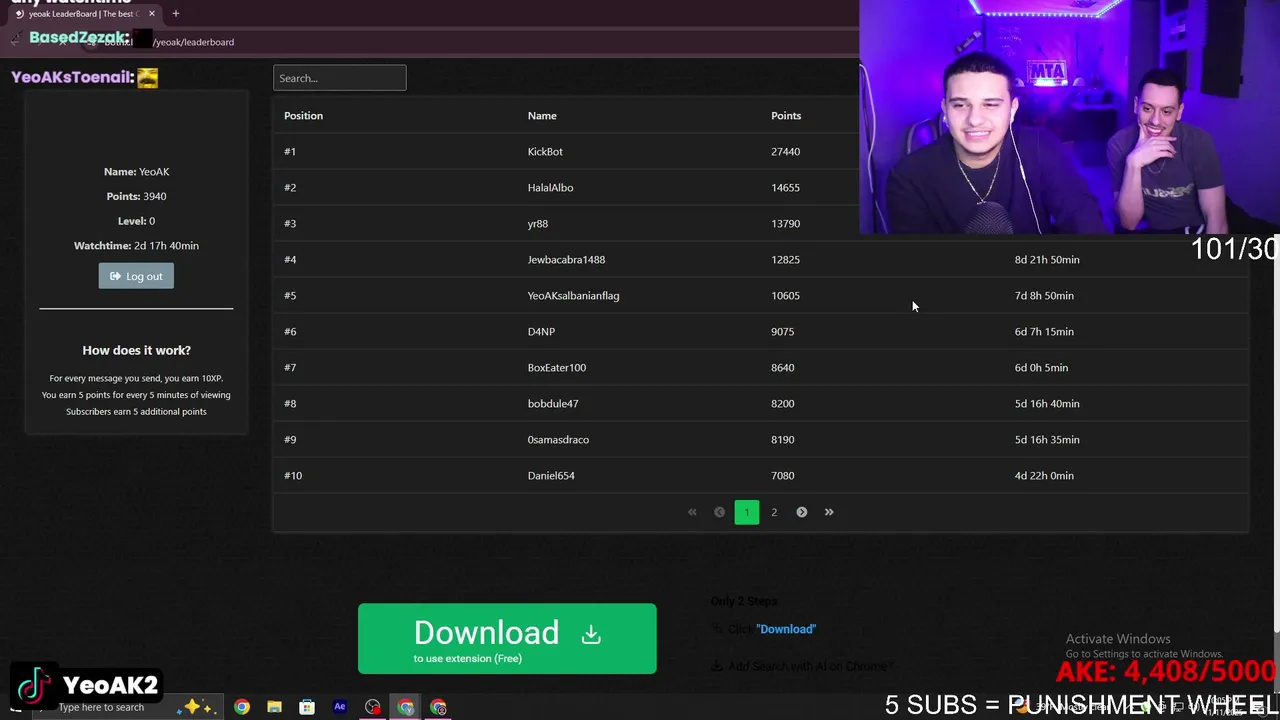The height and width of the screenshot is (720, 1280).
Task: Close the yeoak LeaderBoard tab
Action: coord(152,13)
